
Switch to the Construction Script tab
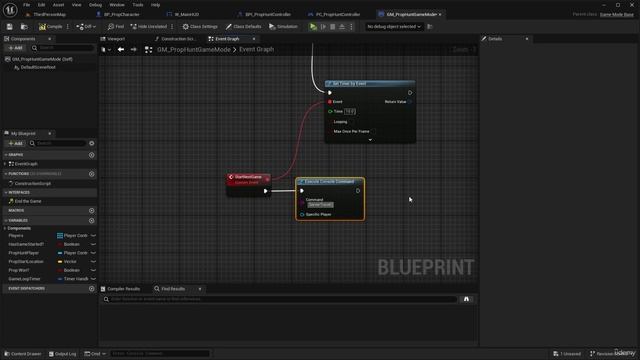point(177,39)
